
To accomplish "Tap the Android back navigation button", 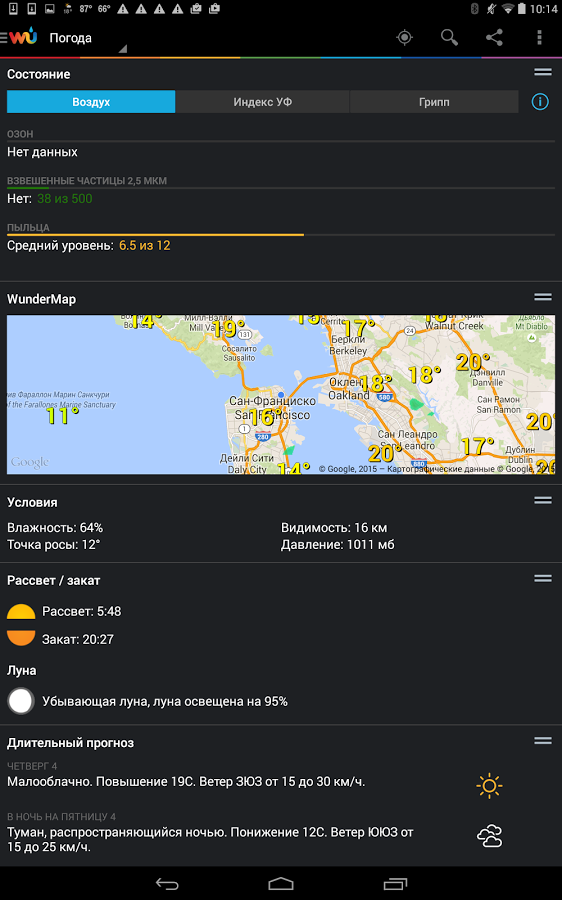I will 167,883.
